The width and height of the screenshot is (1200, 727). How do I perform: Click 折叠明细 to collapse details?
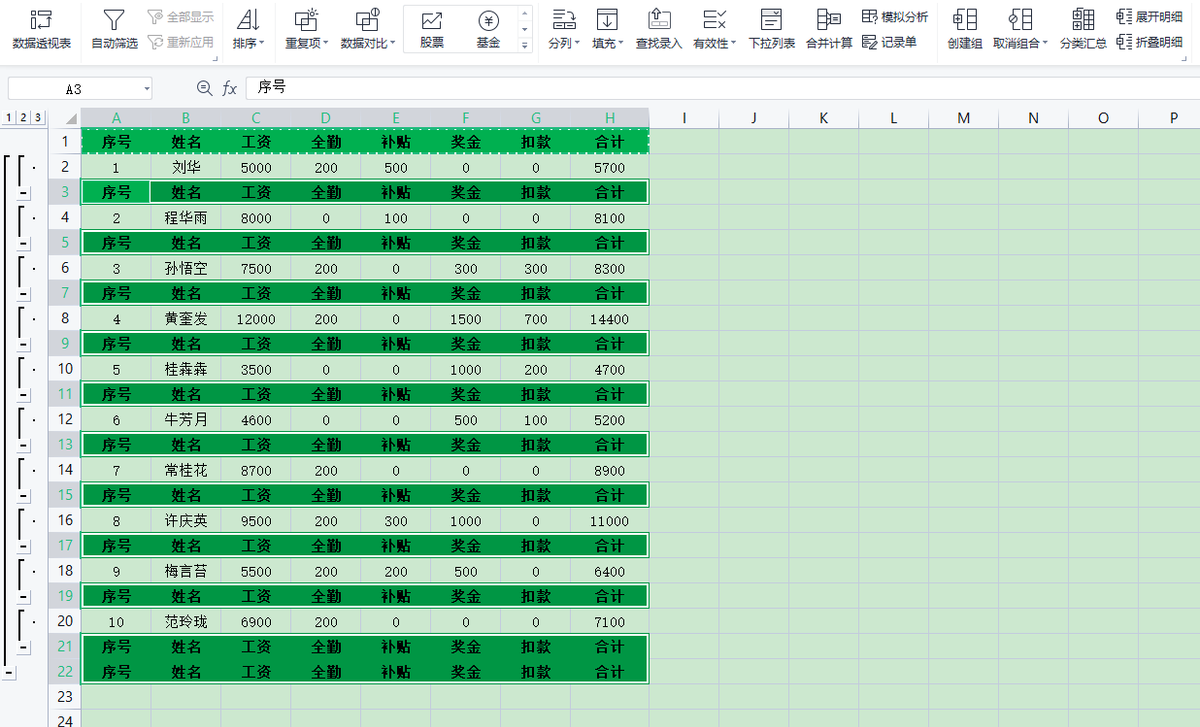point(1150,42)
